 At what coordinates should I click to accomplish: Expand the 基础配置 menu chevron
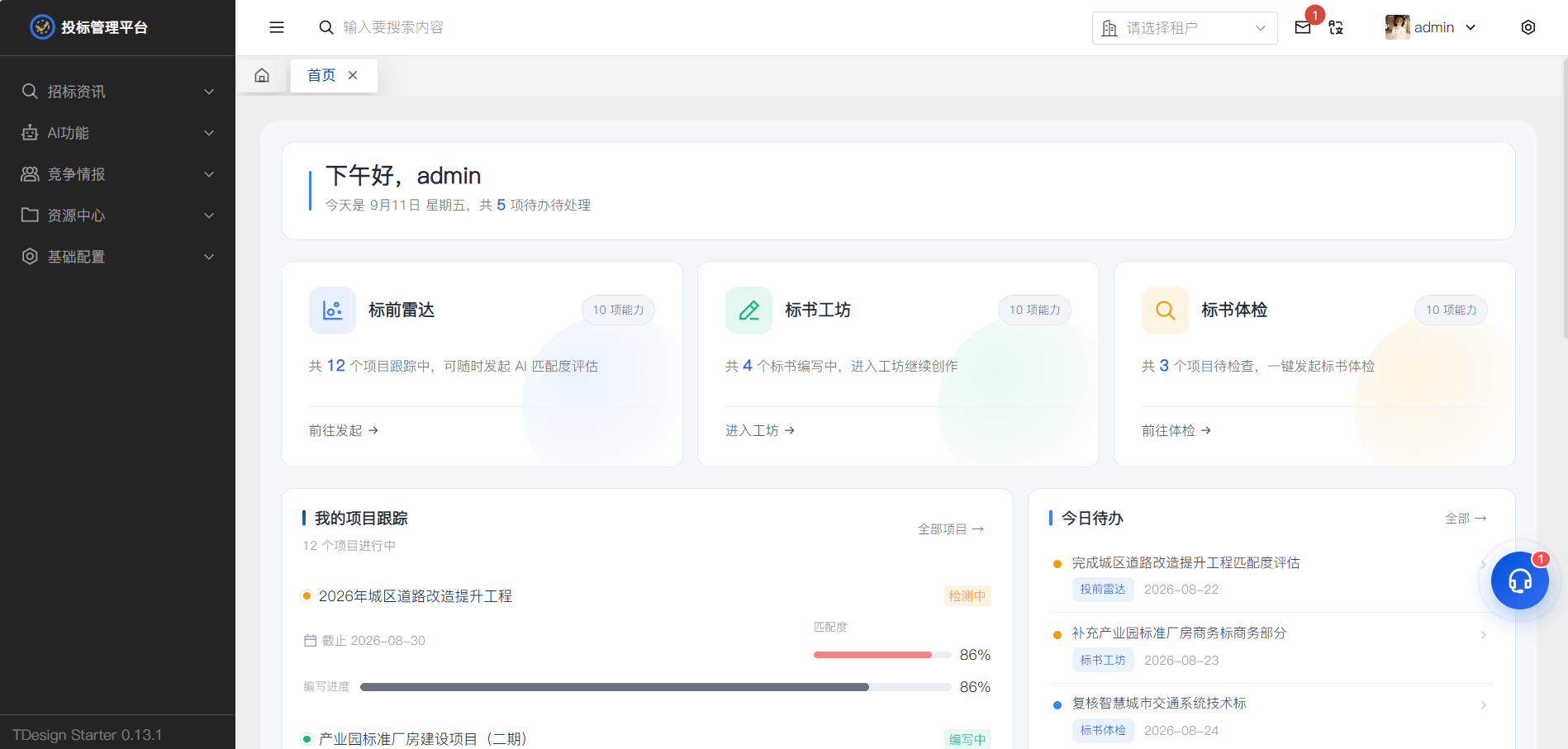click(209, 257)
